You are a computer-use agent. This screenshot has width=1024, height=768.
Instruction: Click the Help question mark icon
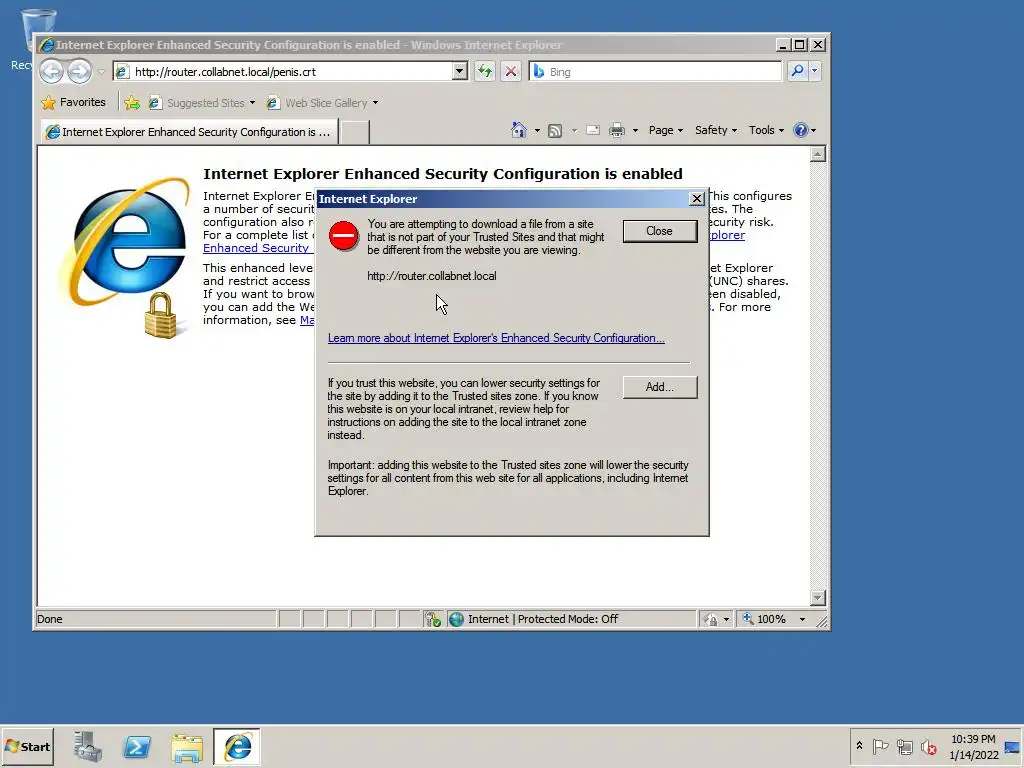coord(801,130)
